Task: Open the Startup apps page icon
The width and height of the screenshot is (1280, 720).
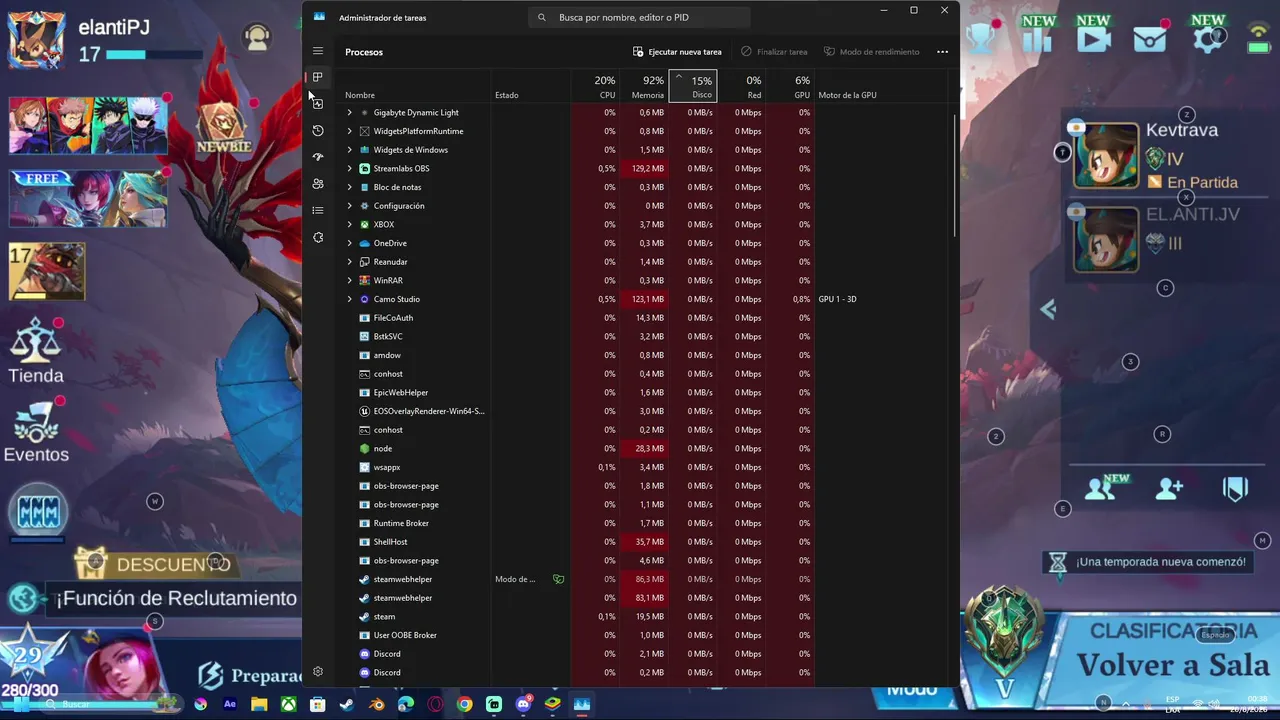Action: click(x=318, y=157)
